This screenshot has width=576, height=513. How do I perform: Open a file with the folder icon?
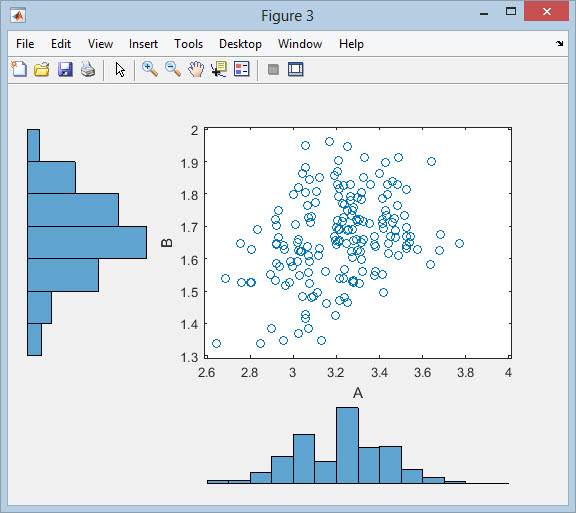[42, 69]
